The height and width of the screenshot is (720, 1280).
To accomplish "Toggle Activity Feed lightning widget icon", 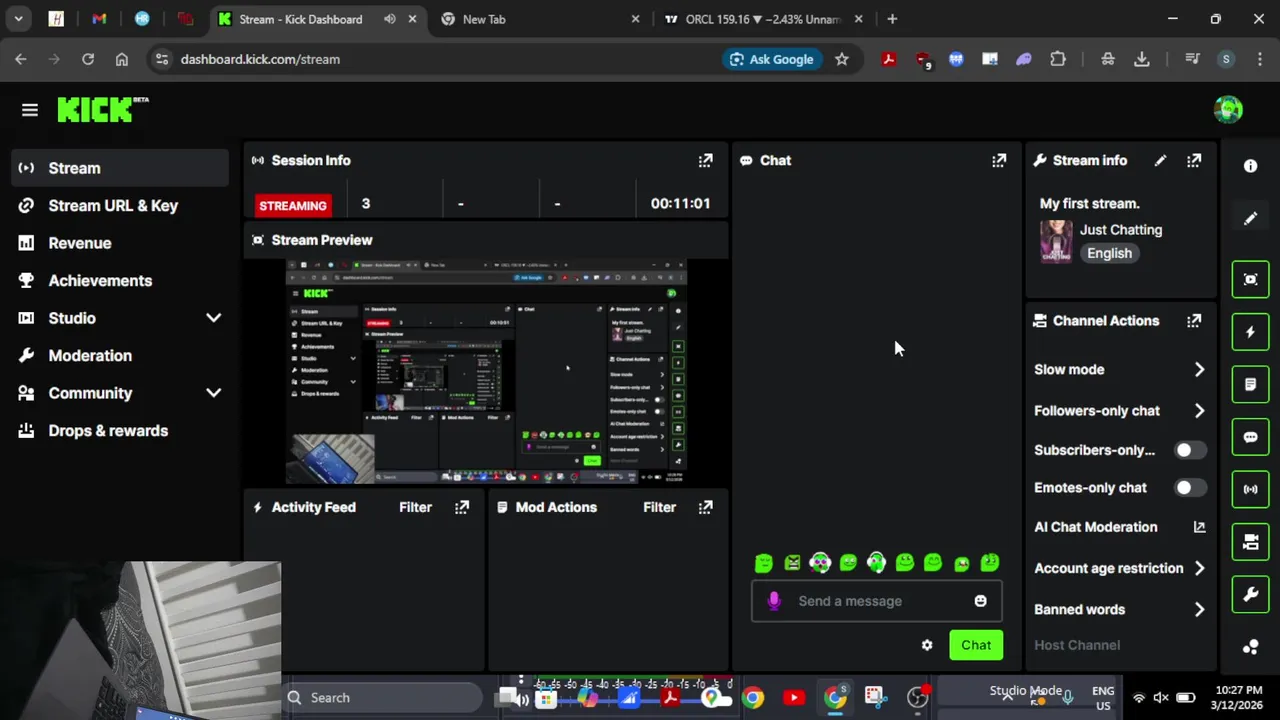I will [x=1250, y=332].
